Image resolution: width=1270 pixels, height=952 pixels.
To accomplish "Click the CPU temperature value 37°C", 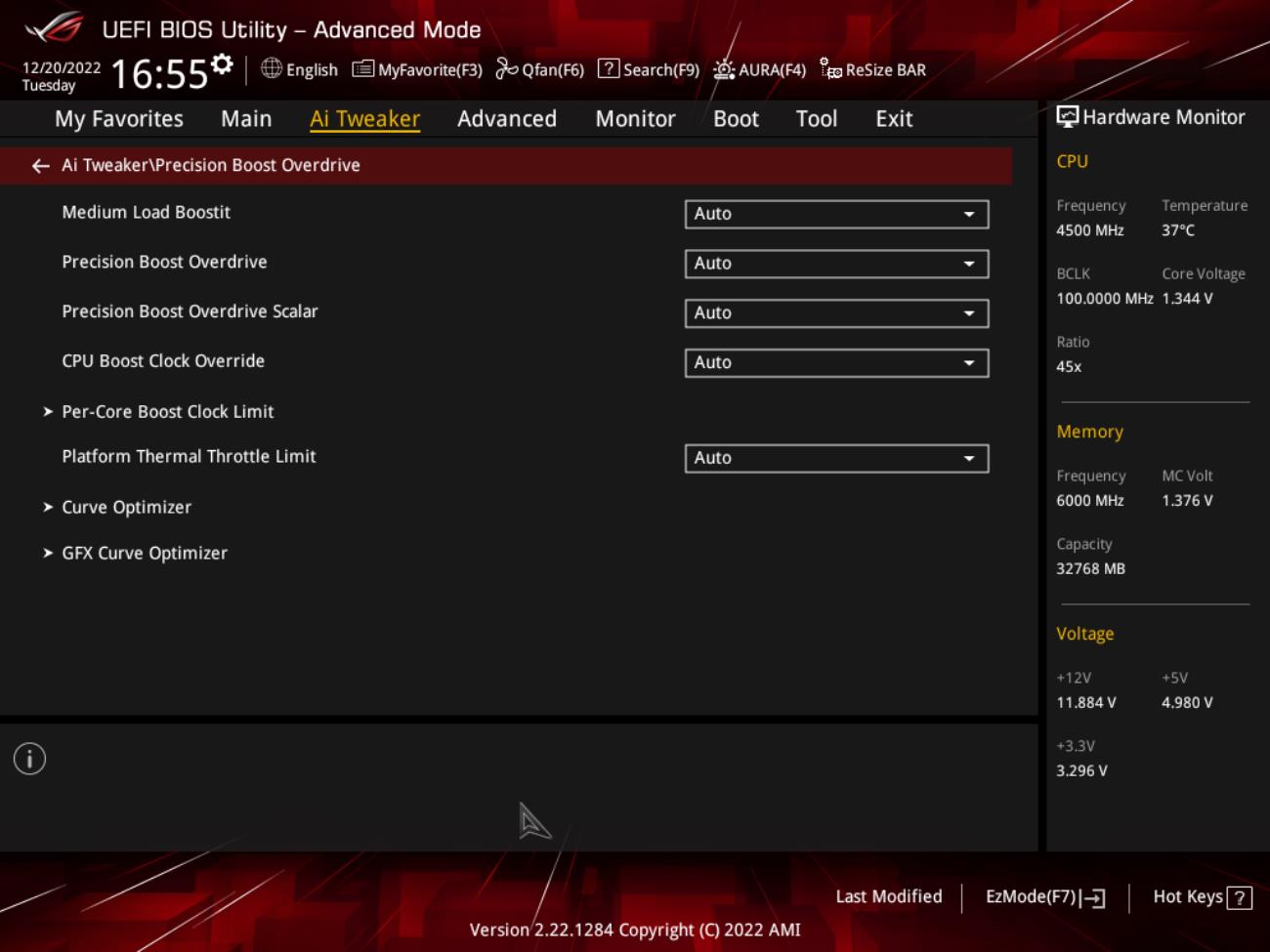I will (1178, 230).
